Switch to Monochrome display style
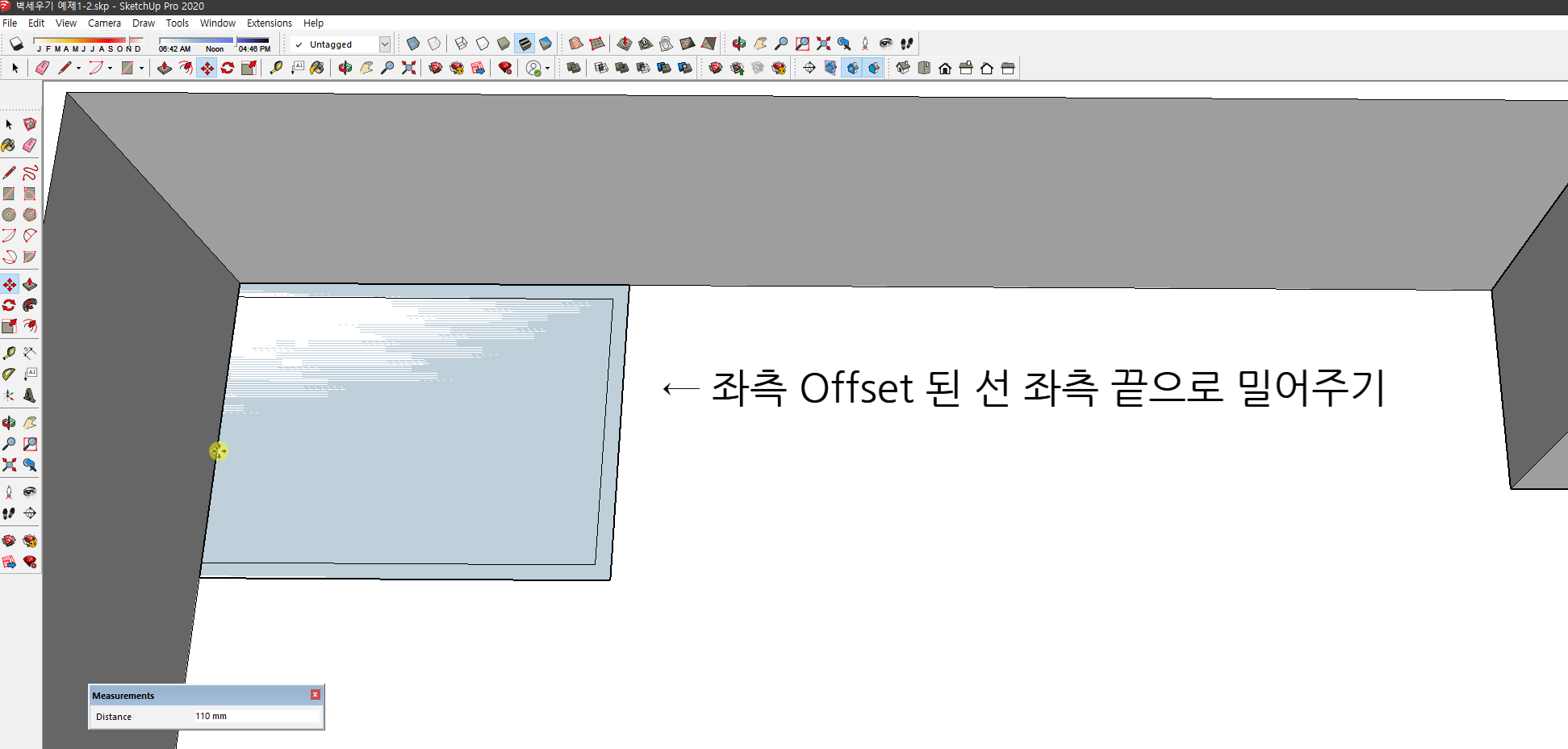Viewport: 1568px width, 749px height. (x=546, y=44)
